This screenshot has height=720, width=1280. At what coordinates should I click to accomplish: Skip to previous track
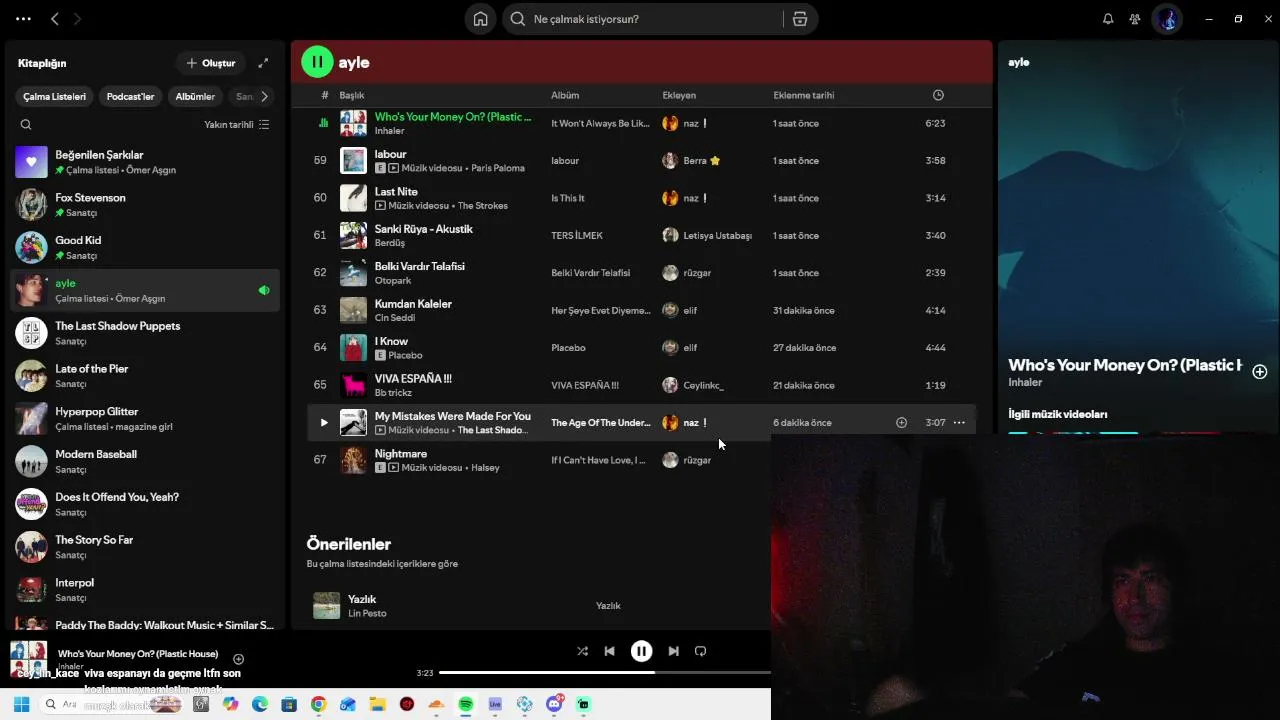coord(609,651)
